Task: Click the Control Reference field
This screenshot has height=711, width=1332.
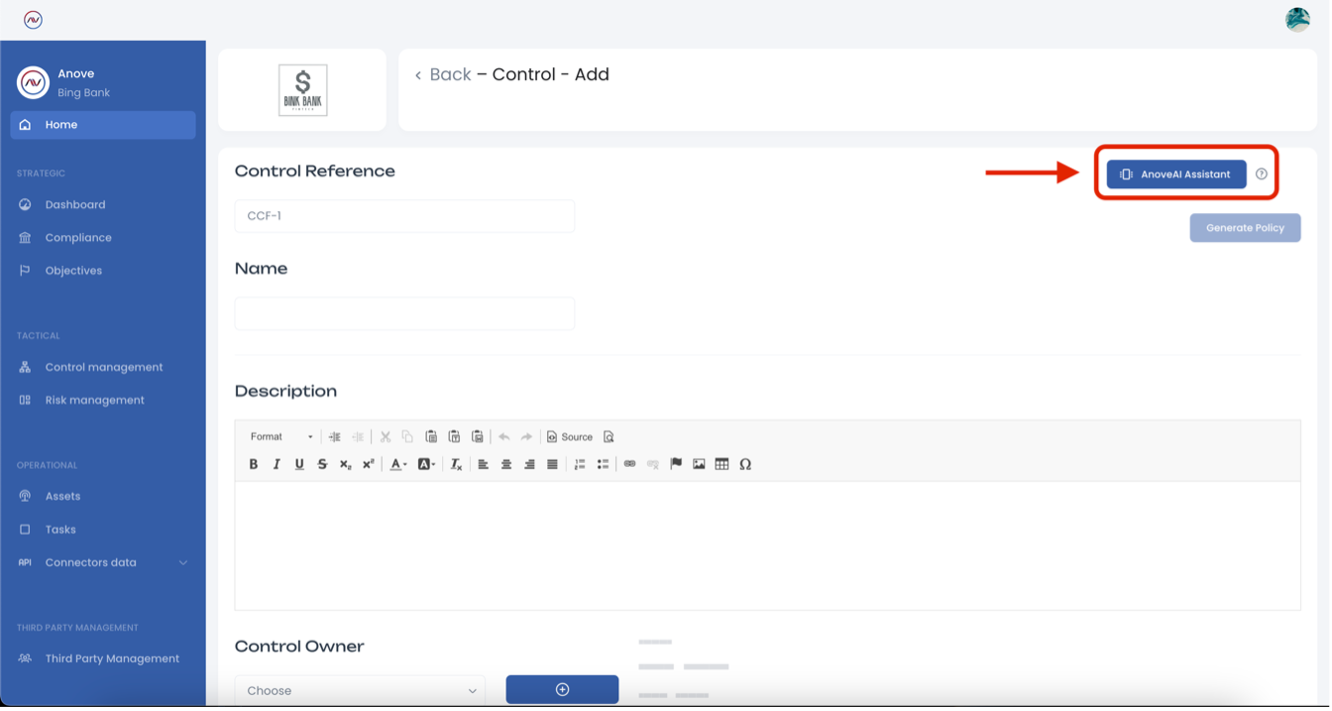Action: [405, 216]
